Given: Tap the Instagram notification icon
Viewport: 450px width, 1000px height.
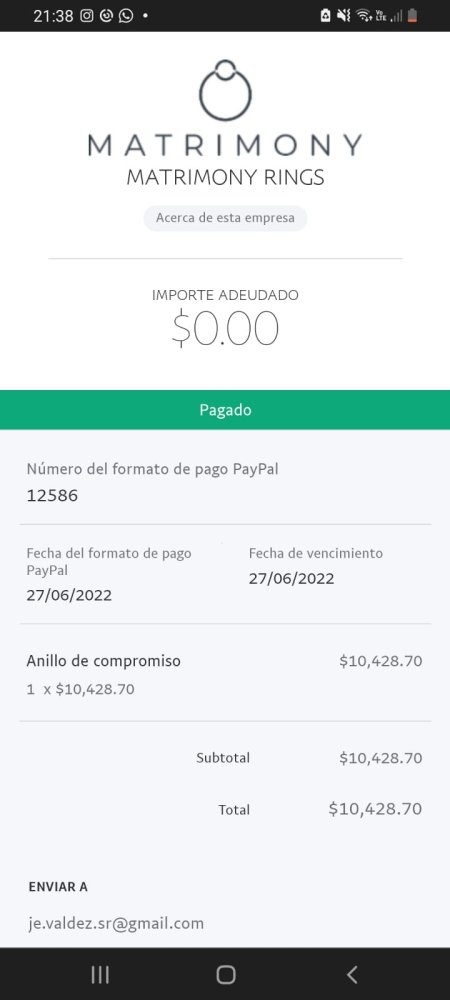Looking at the screenshot, I should pyautogui.click(x=87, y=16).
